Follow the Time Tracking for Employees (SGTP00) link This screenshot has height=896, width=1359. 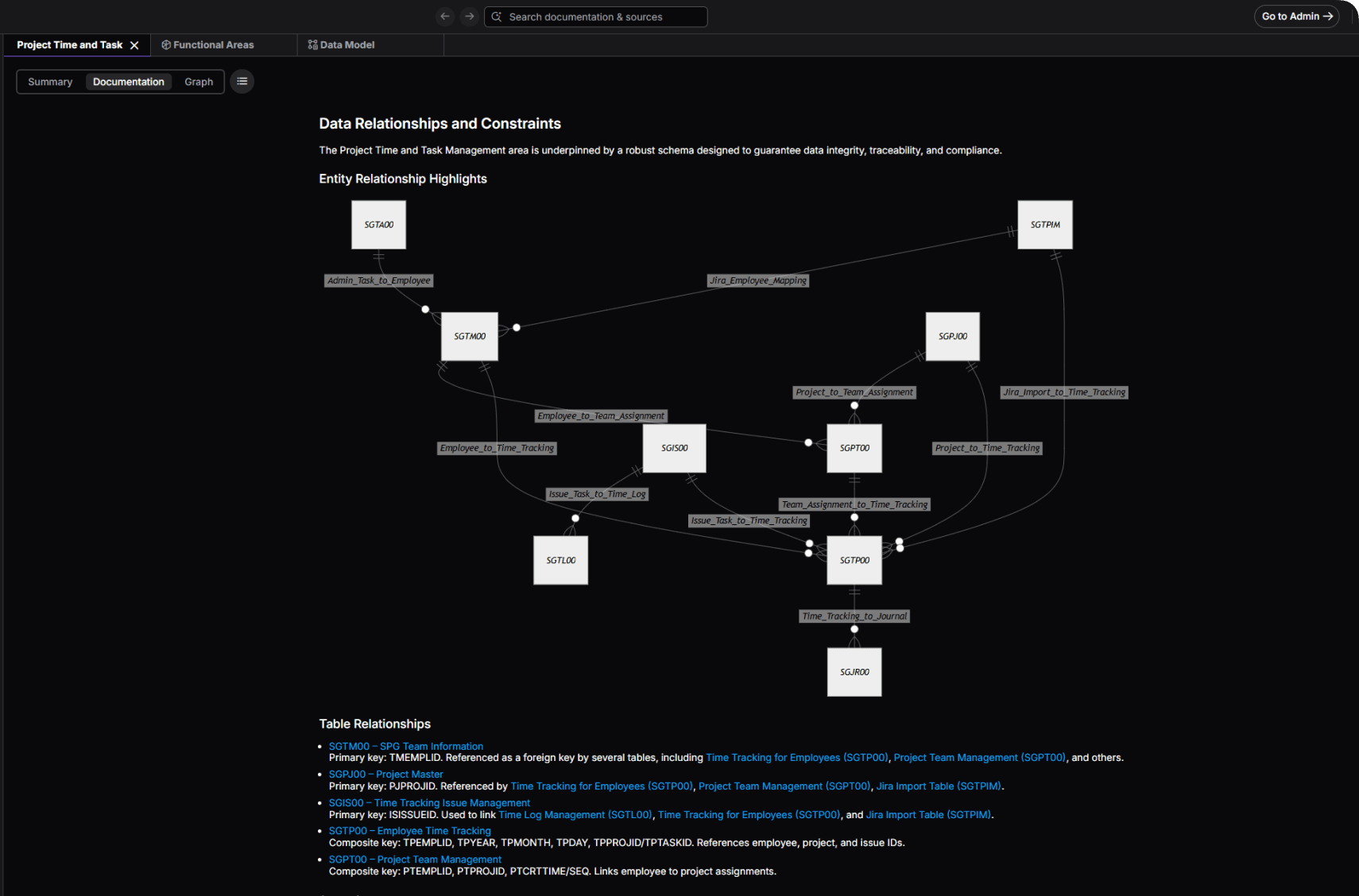pyautogui.click(x=797, y=757)
